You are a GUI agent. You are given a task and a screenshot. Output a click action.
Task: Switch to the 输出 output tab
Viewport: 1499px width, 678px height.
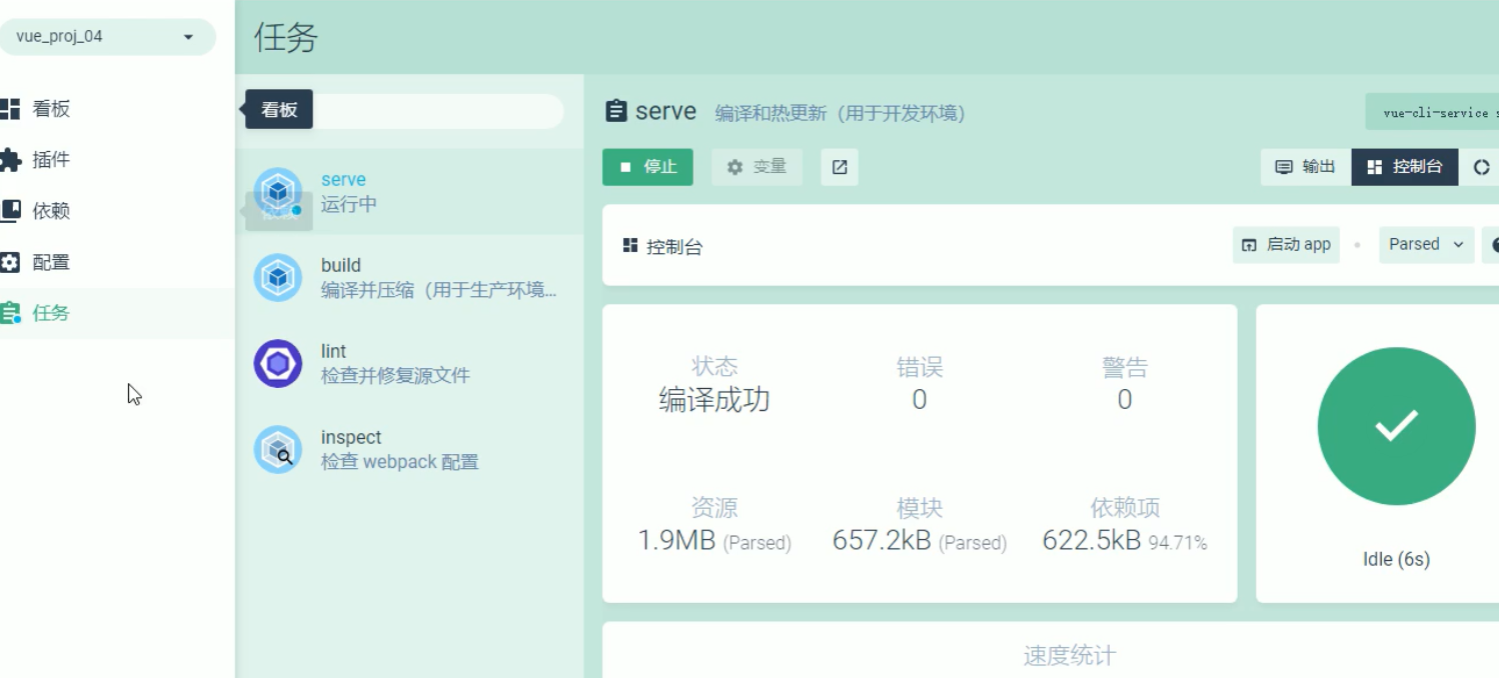click(1305, 167)
